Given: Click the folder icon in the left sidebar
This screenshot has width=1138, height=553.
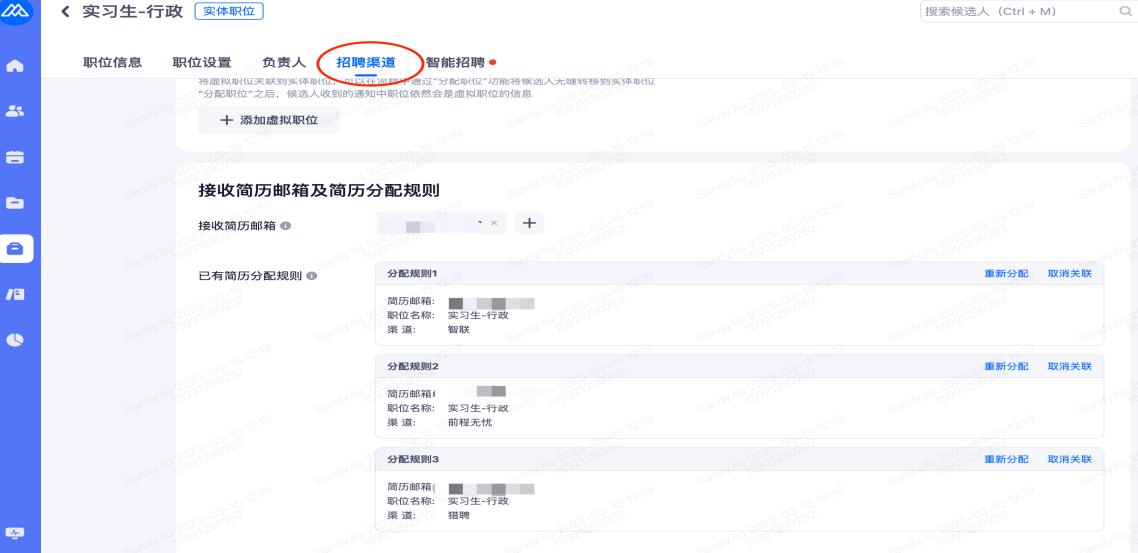Looking at the screenshot, I should click(15, 203).
